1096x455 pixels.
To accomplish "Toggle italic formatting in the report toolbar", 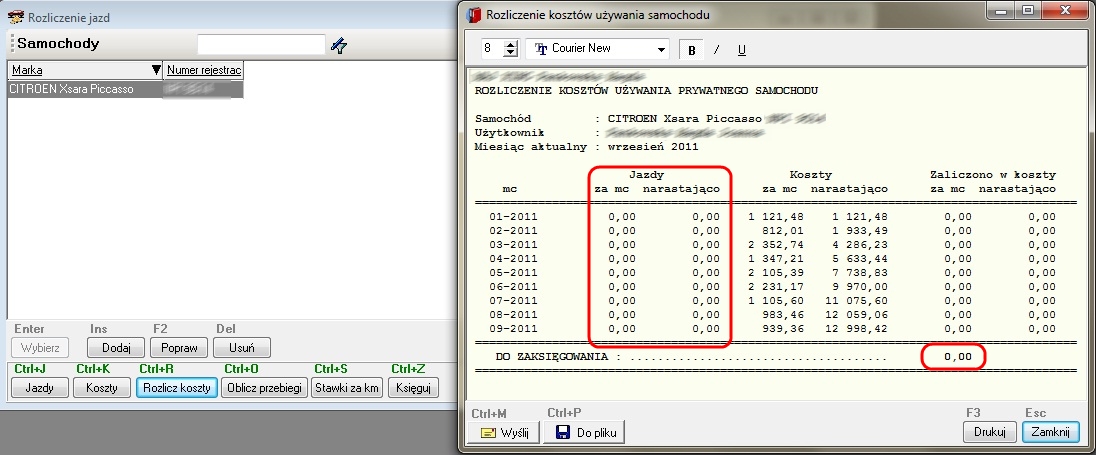I will pos(716,50).
